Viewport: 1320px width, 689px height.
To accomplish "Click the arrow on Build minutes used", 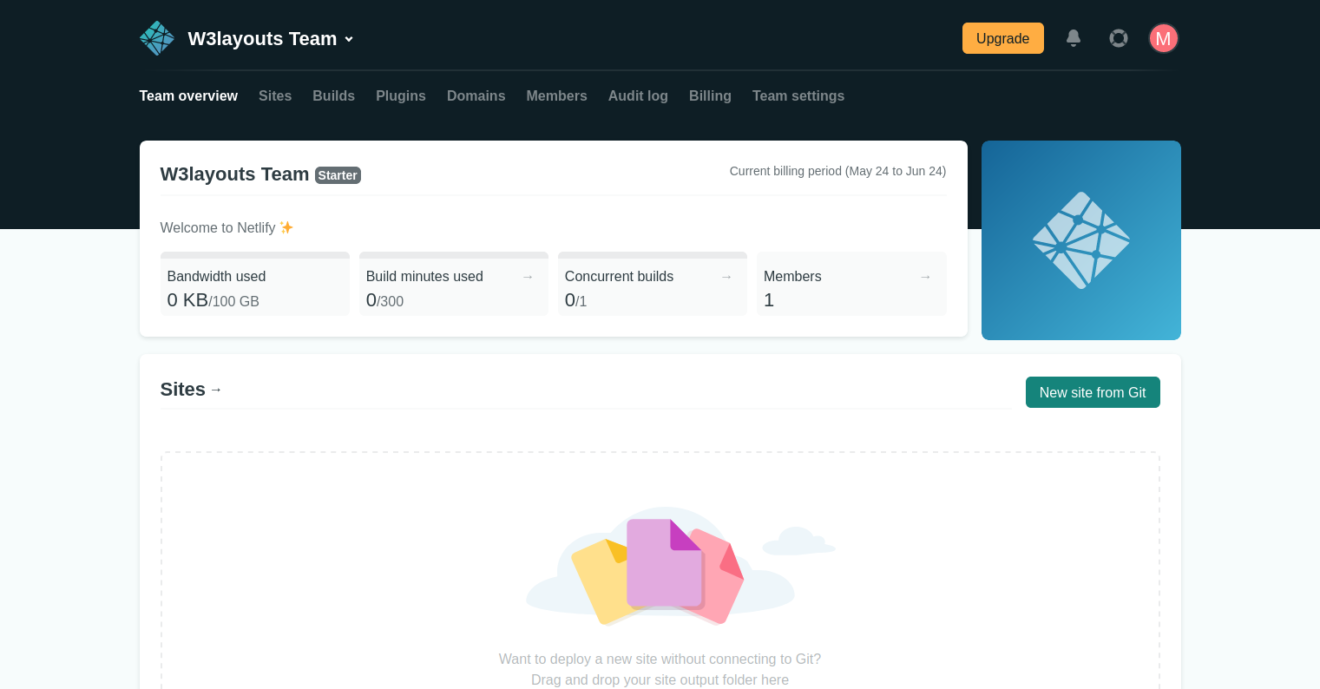I will [x=528, y=277].
